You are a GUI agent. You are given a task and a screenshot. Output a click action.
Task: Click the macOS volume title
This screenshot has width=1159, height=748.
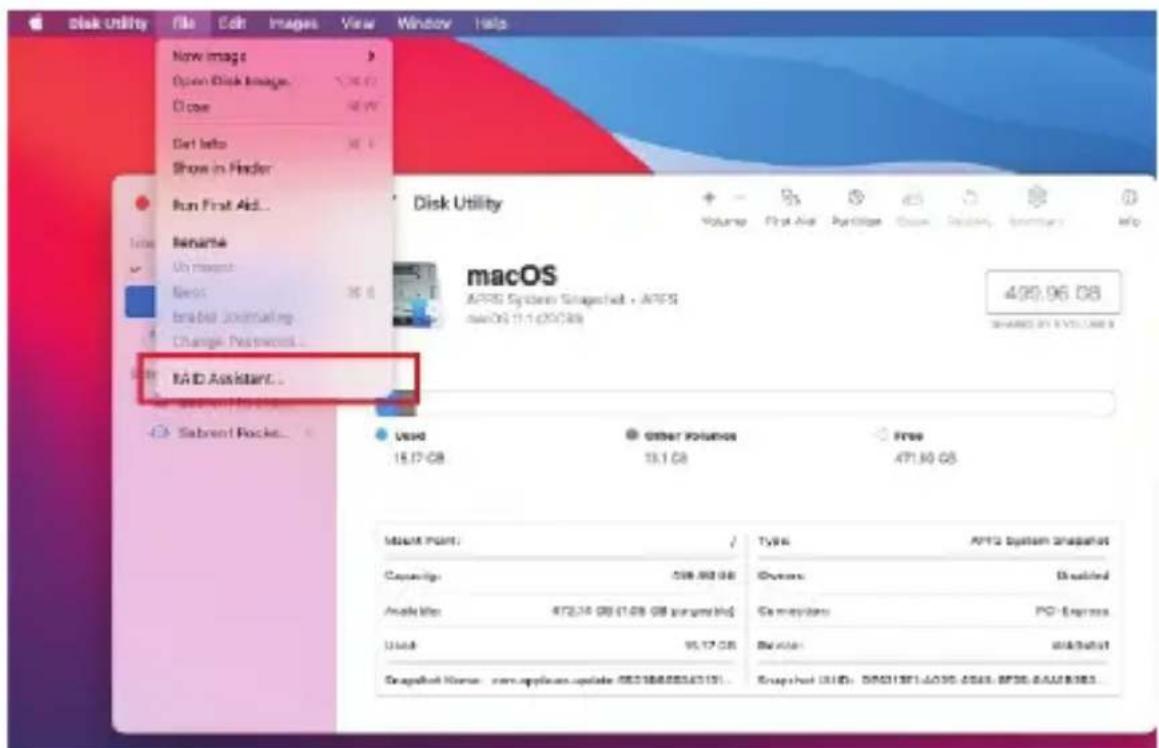coord(511,276)
